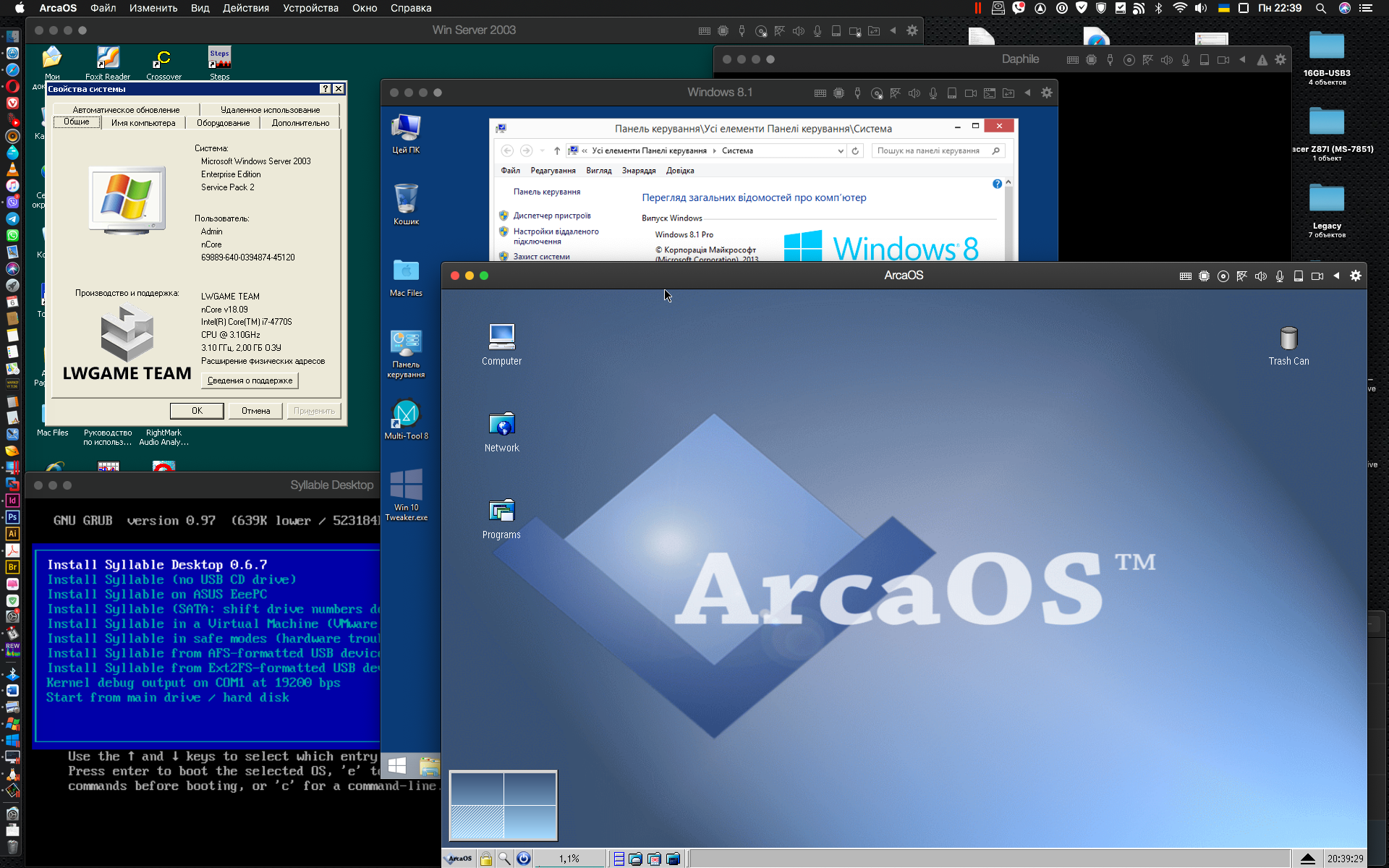
Task: Switch to Дополнительно tab in system properties
Action: click(x=300, y=123)
